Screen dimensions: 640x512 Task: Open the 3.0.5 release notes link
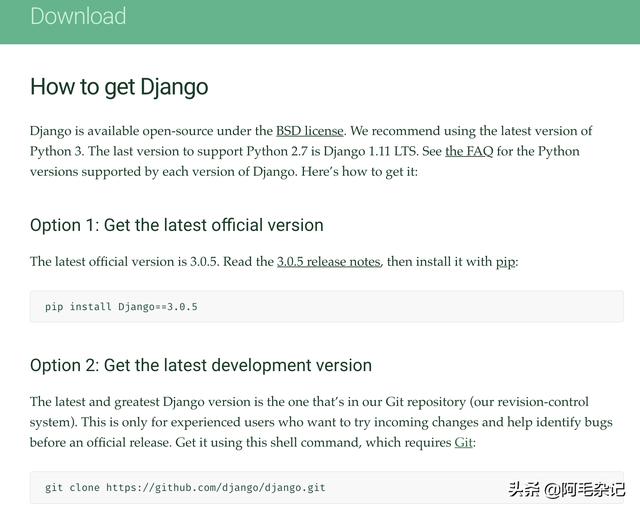[329, 262]
